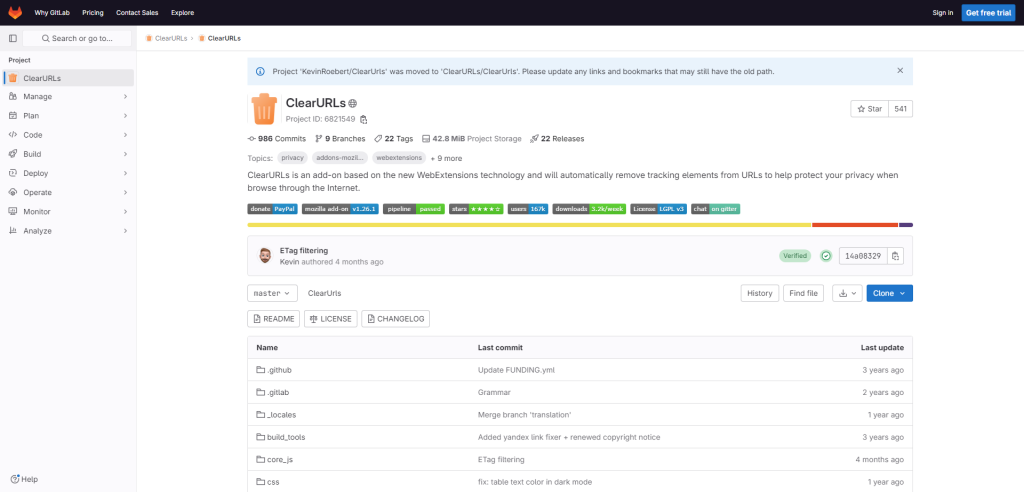
Task: Click the search magnifier icon
Action: 46,39
